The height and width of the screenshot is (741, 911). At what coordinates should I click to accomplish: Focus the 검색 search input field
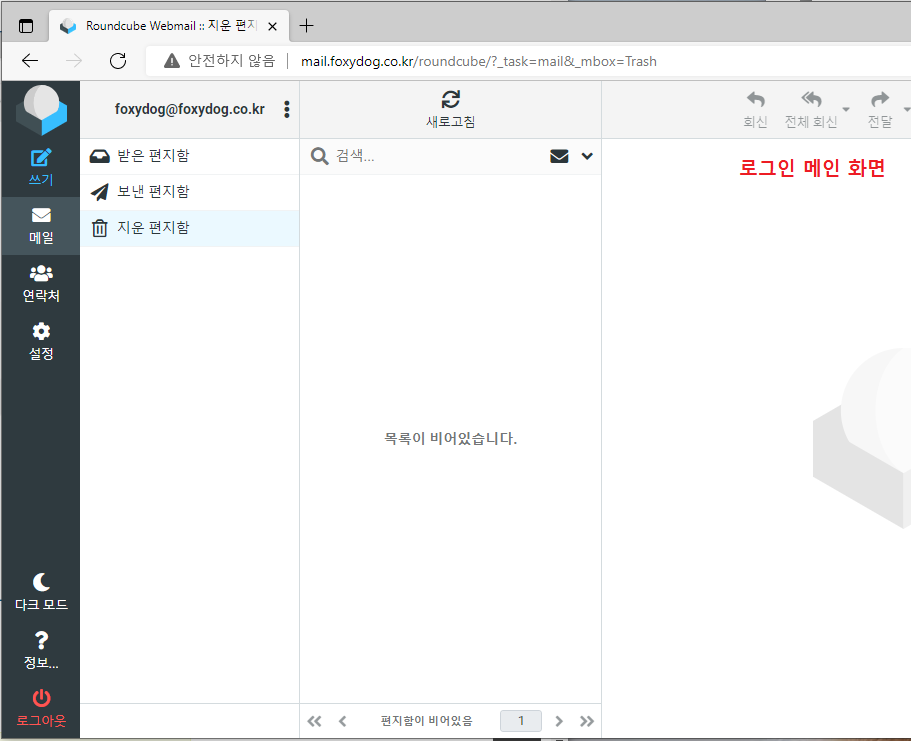click(x=436, y=156)
